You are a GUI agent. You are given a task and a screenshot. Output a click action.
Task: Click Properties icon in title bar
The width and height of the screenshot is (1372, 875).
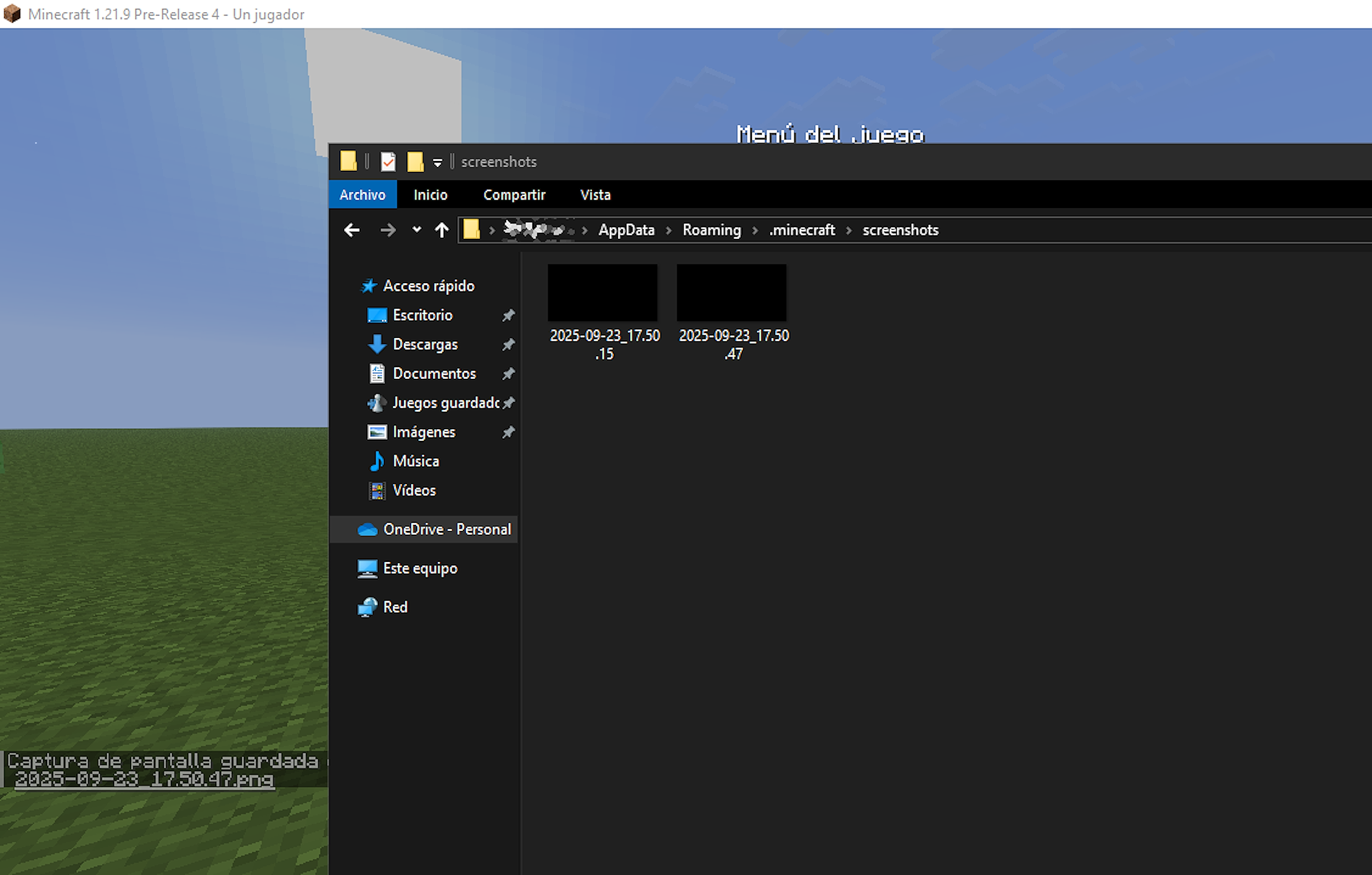click(388, 162)
